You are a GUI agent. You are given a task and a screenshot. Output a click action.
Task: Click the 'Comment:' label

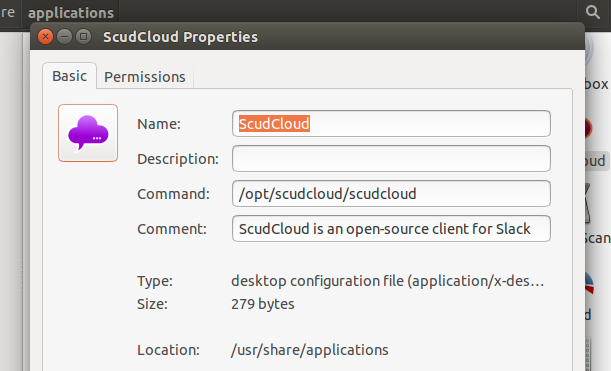coord(172,229)
